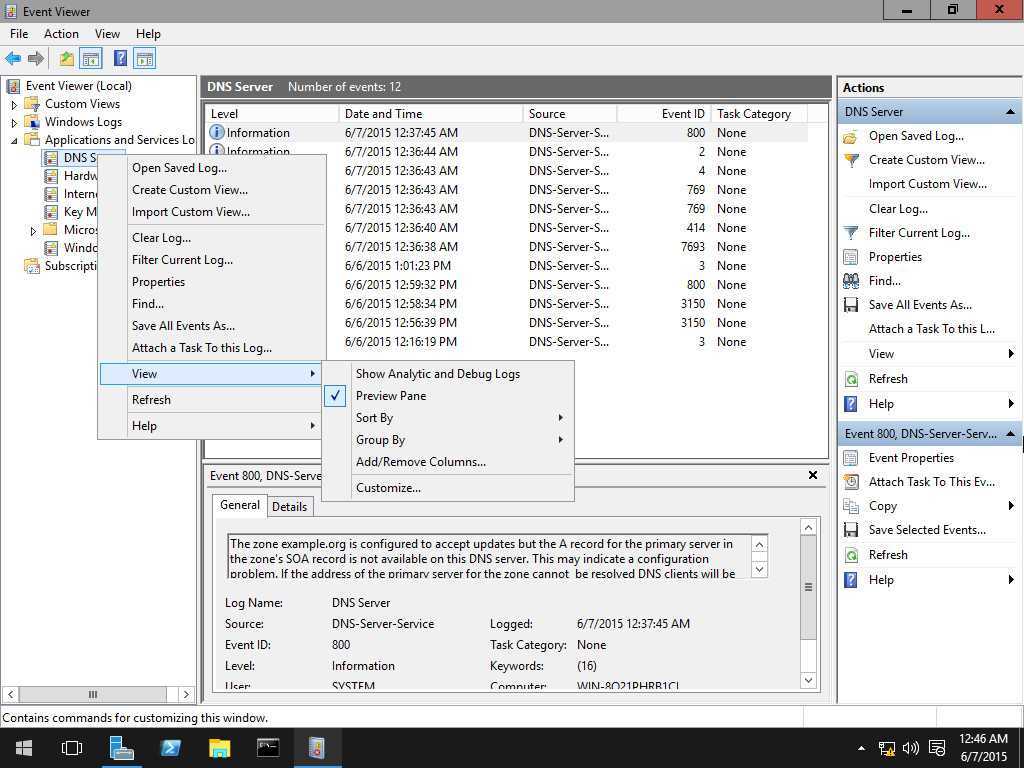
Task: Click Attach Task To This Event icon
Action: [x=851, y=482]
